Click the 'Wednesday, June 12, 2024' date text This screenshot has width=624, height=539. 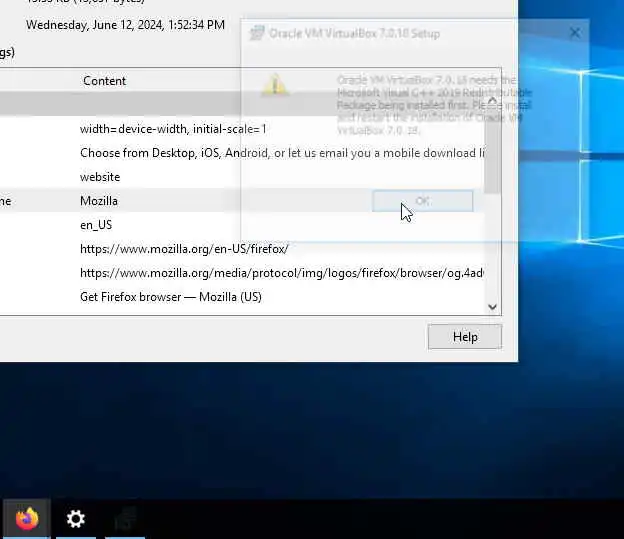[125, 25]
